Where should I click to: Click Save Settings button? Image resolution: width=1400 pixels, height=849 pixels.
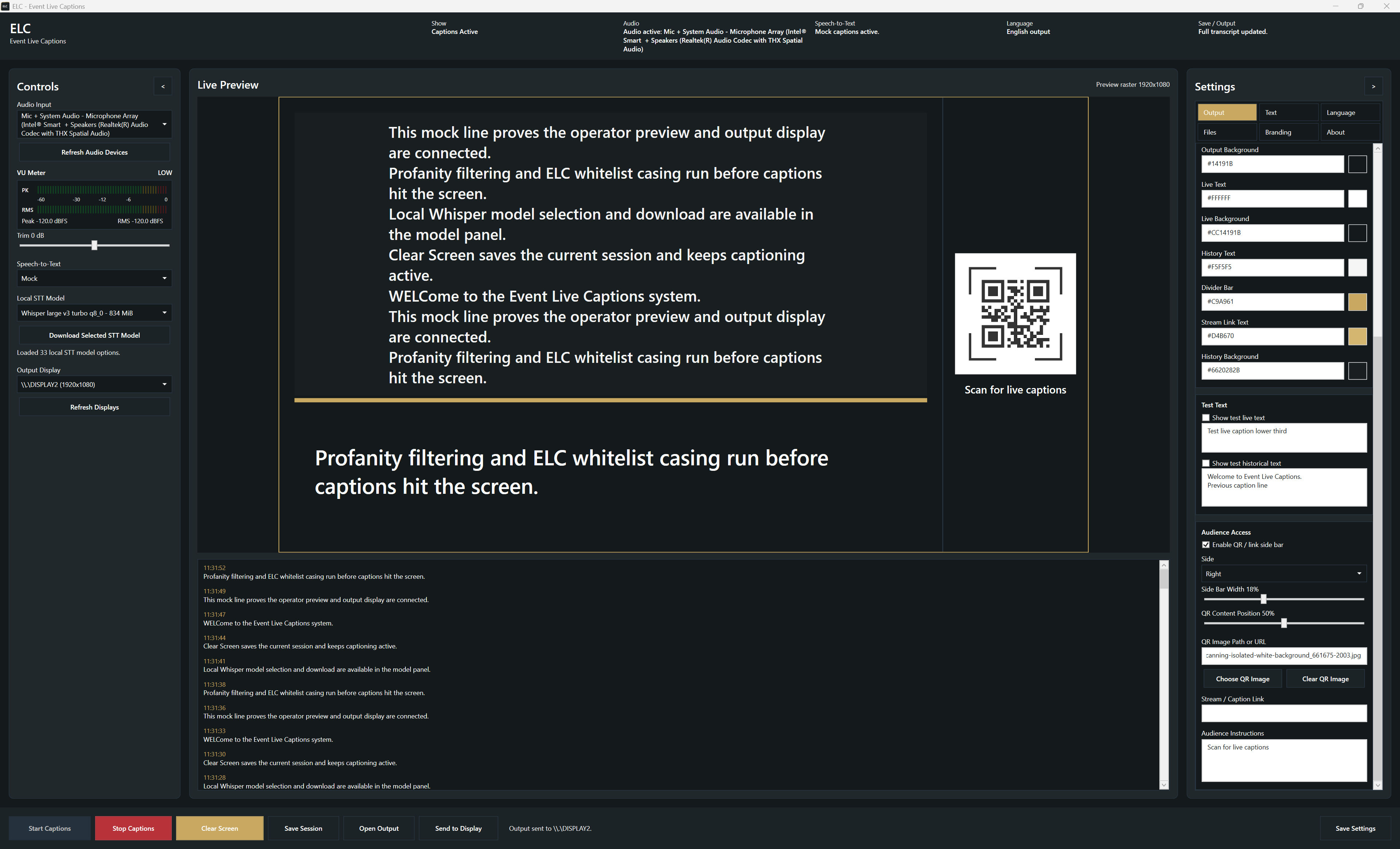click(1355, 829)
